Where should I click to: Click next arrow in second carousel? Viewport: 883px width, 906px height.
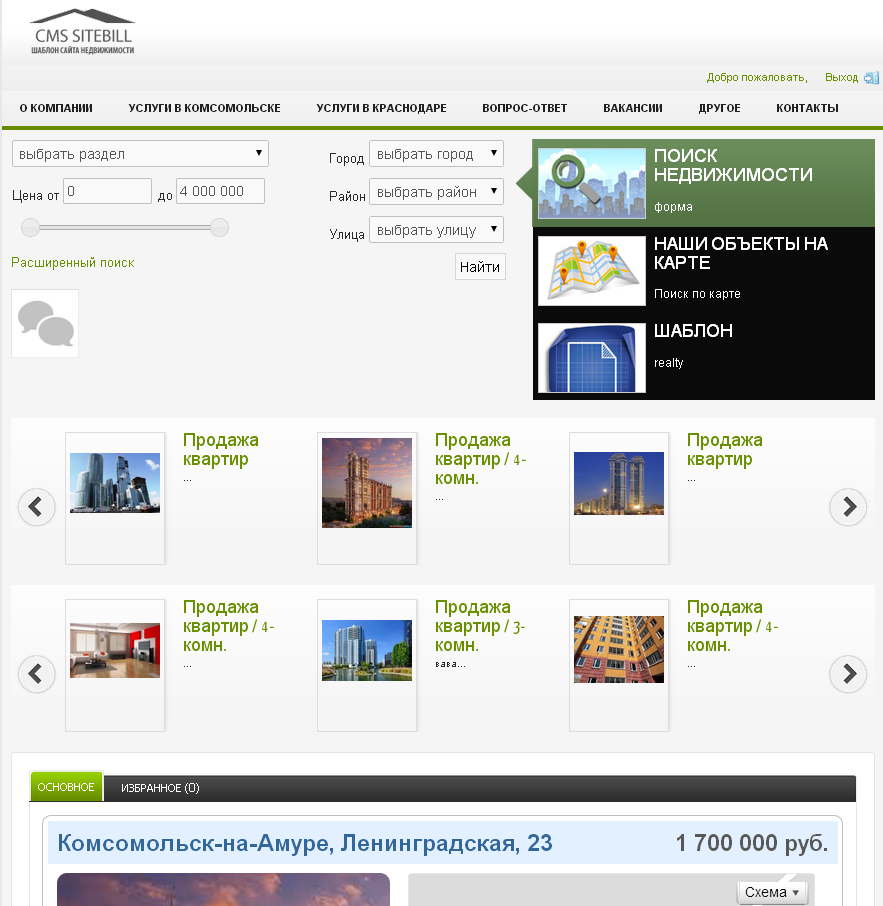(848, 674)
